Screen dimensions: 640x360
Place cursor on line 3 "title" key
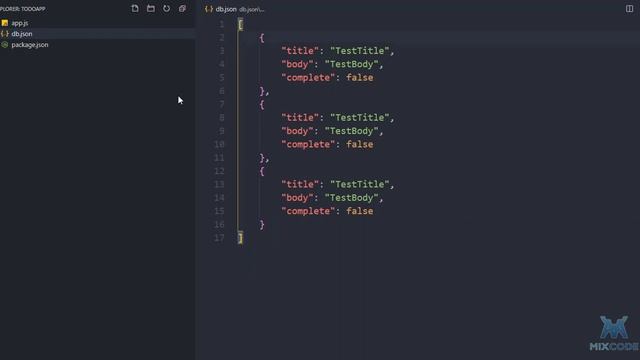[x=300, y=51]
